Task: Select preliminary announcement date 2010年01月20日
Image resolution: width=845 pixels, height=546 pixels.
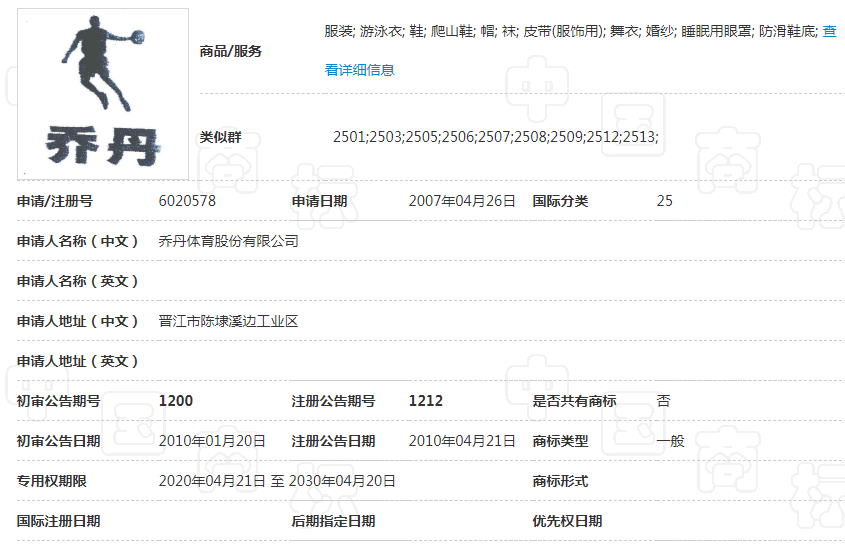Action: 212,441
